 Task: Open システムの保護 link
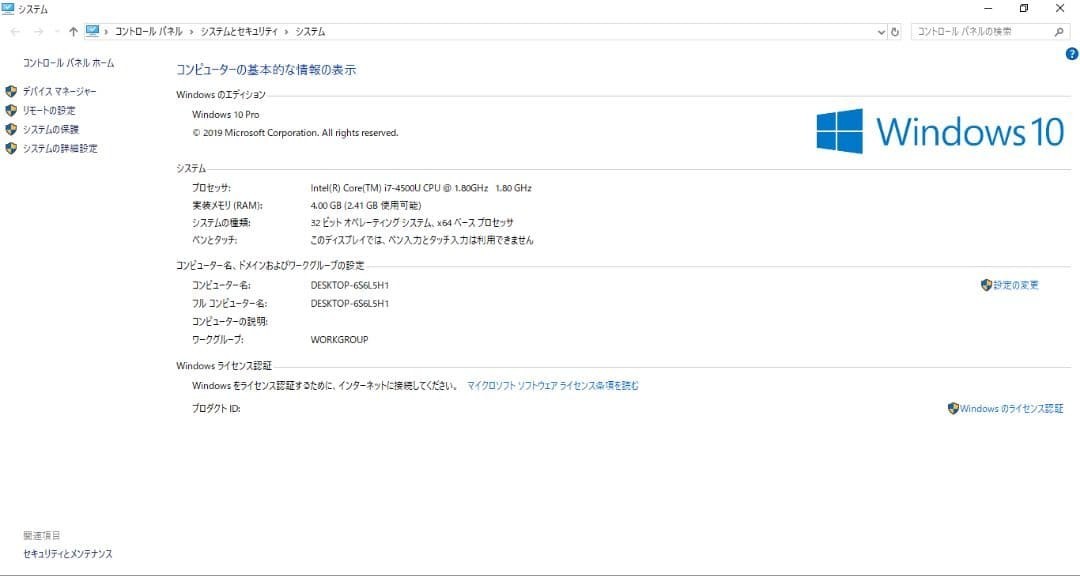(50, 129)
